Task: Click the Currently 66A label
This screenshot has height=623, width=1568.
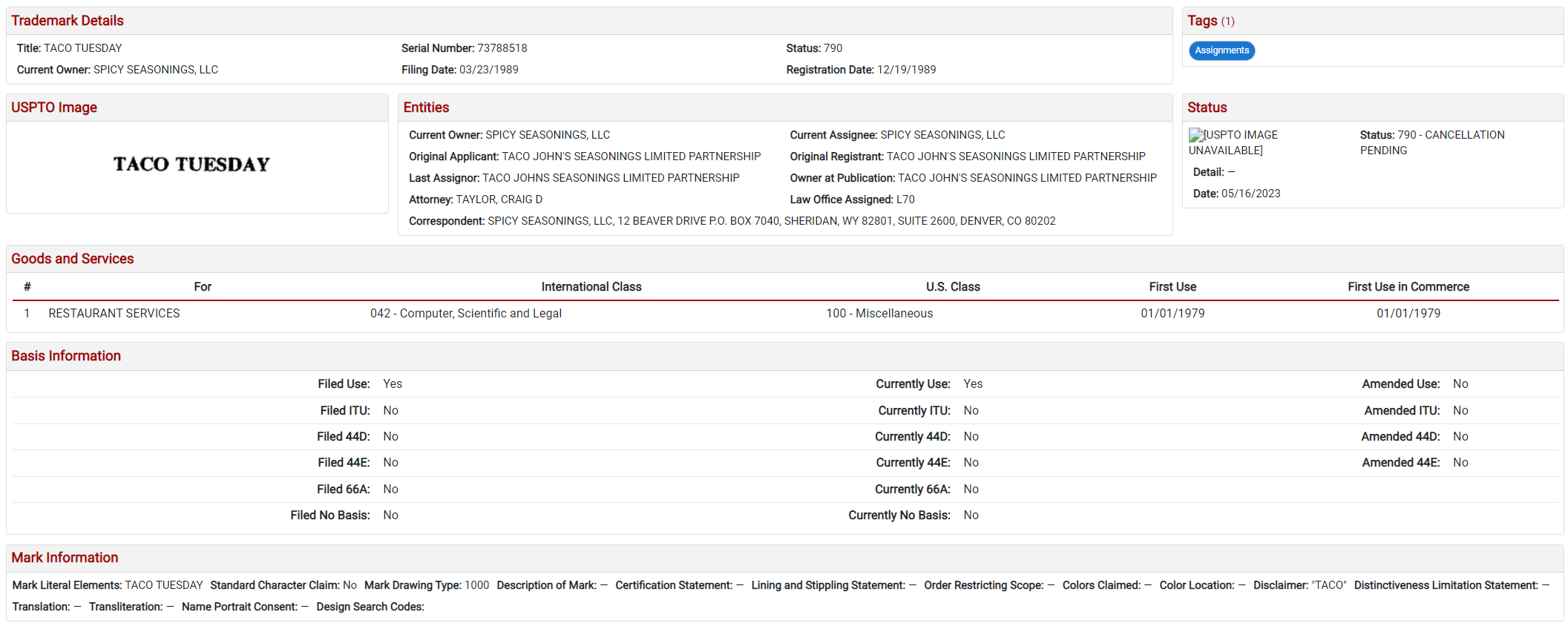Action: point(913,489)
